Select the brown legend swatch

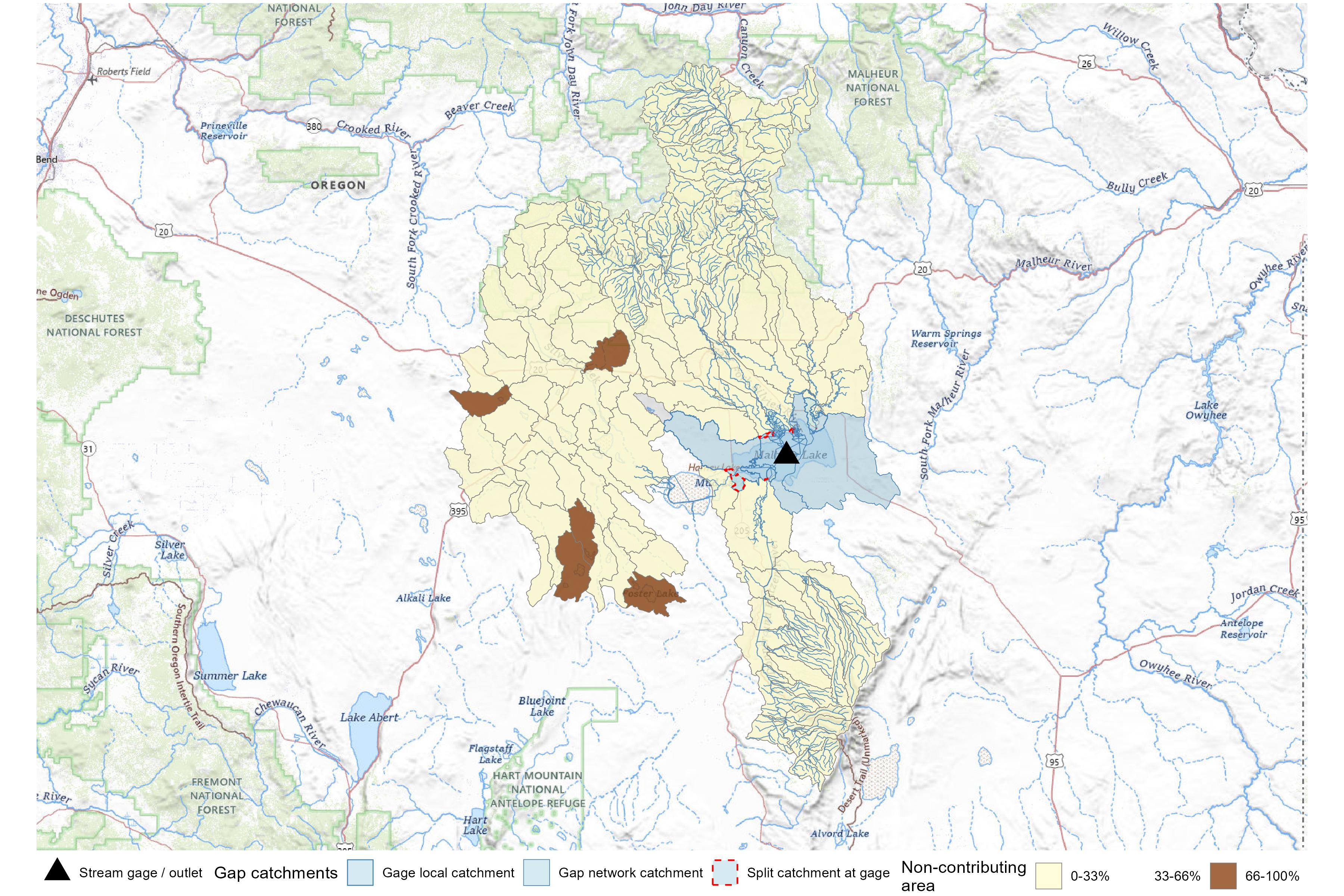(x=1223, y=875)
